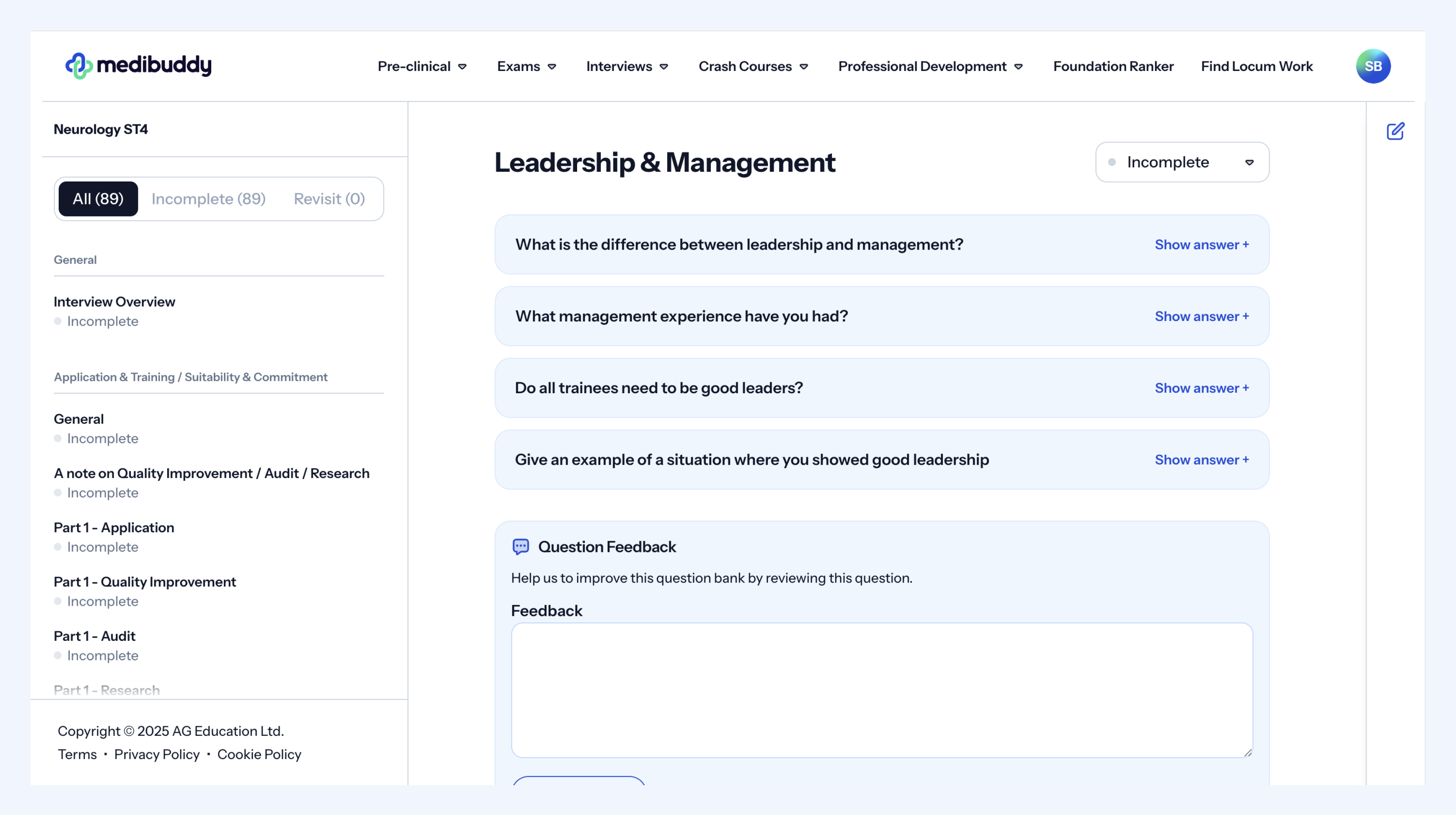Open the Incomplete status dropdown
1456x815 pixels.
click(x=1182, y=162)
